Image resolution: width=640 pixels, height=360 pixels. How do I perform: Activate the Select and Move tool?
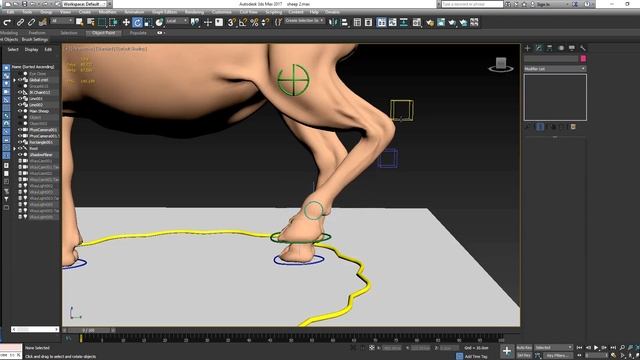(x=126, y=22)
